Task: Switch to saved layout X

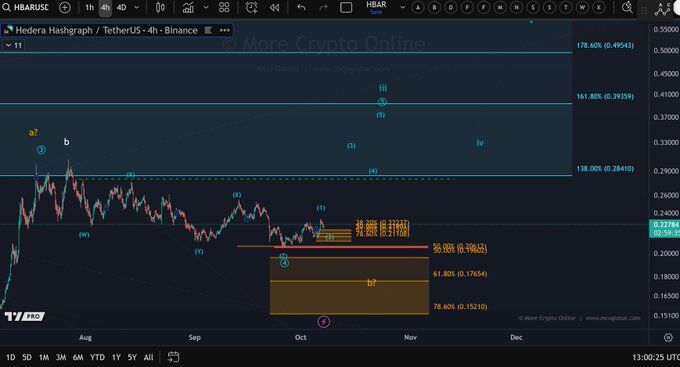Action: pos(599,7)
